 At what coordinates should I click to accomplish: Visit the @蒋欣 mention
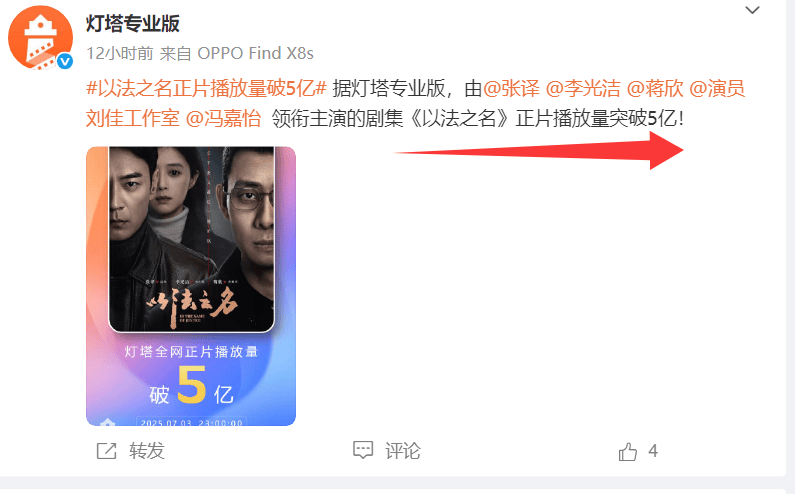click(655, 88)
